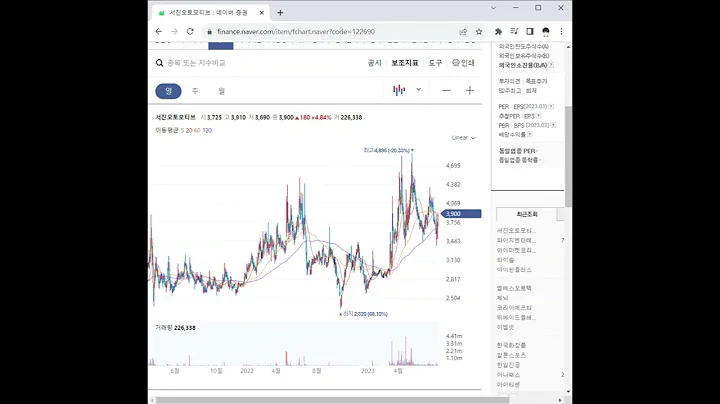Image resolution: width=720 pixels, height=404 pixels.
Task: Open 와이솔 in the recent list
Action: (506, 260)
